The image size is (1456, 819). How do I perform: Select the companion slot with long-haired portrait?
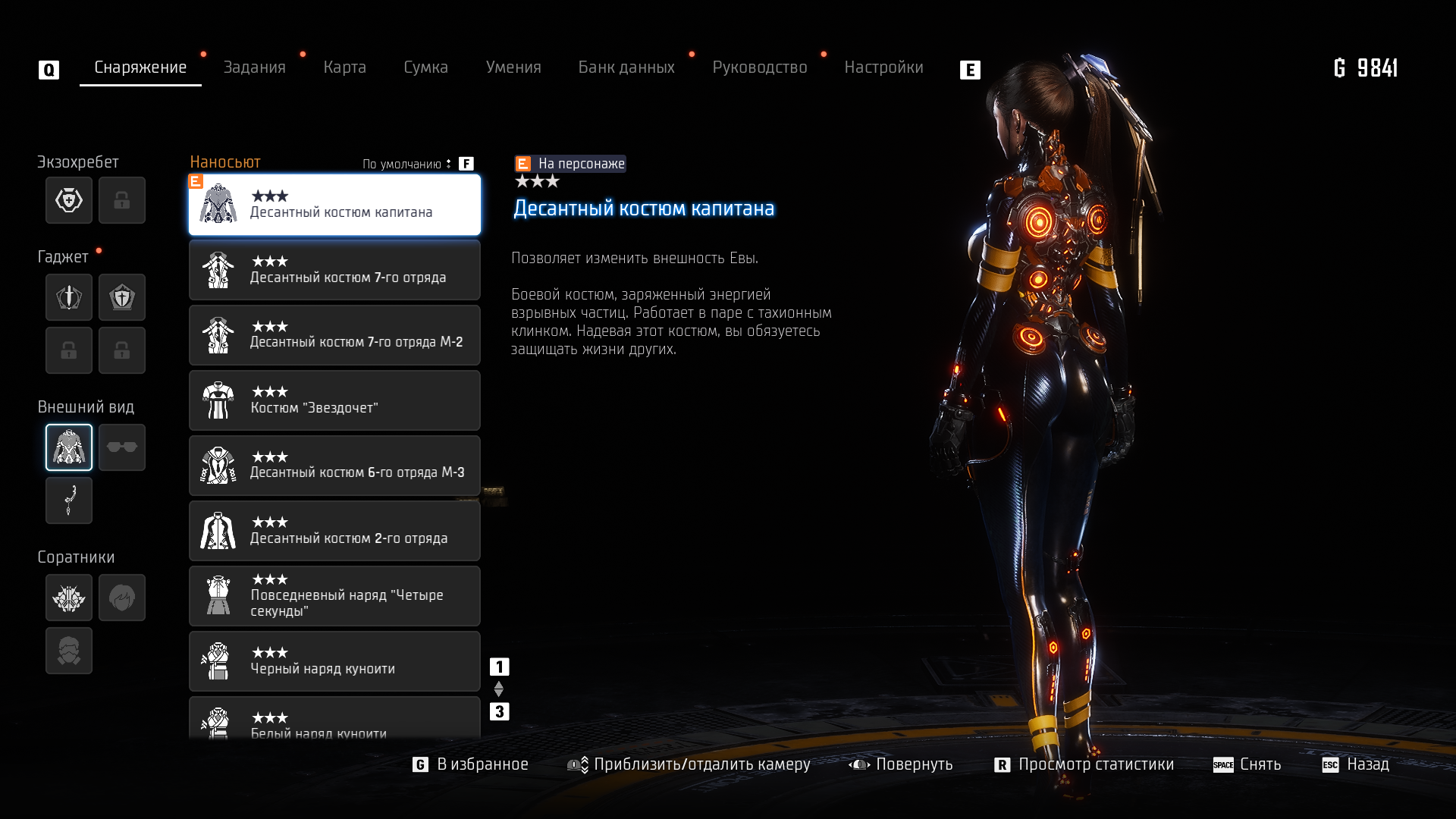[x=122, y=598]
